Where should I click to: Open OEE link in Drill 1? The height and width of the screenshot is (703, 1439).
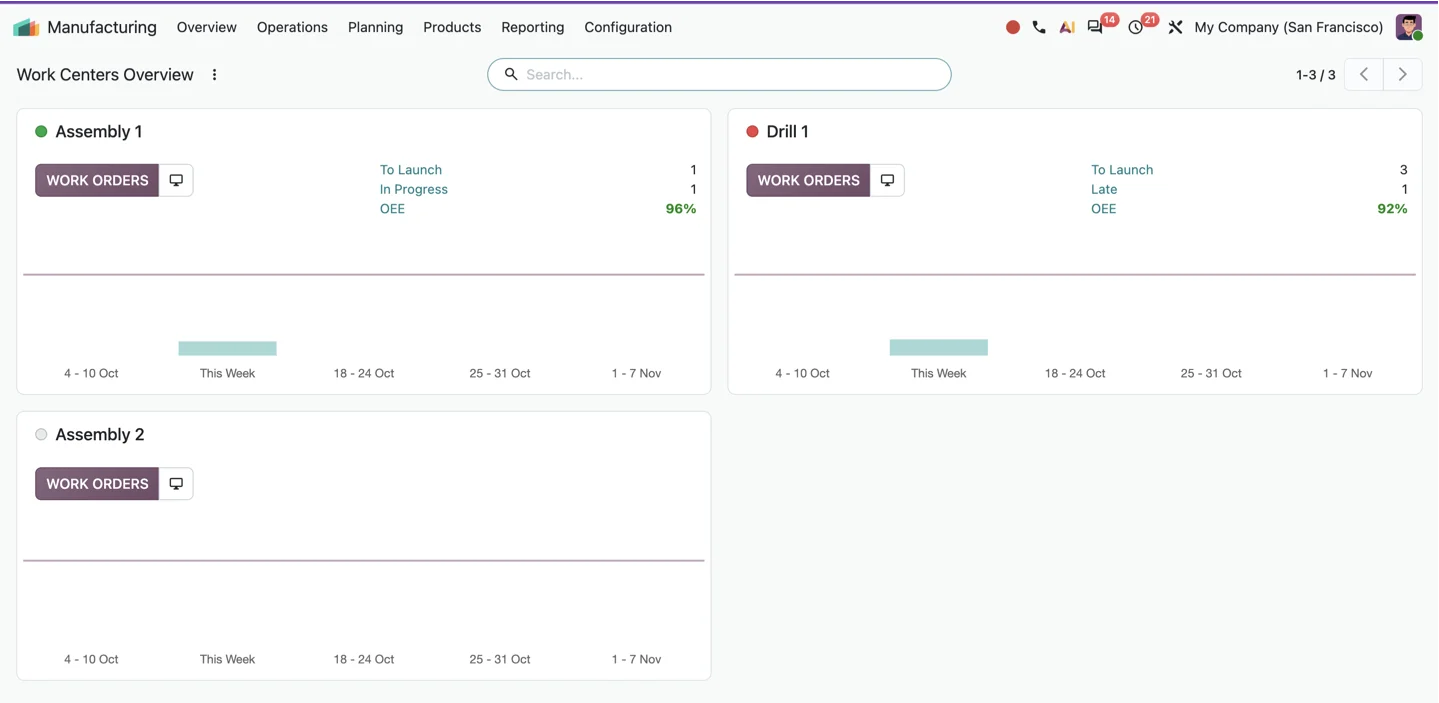tap(1104, 209)
